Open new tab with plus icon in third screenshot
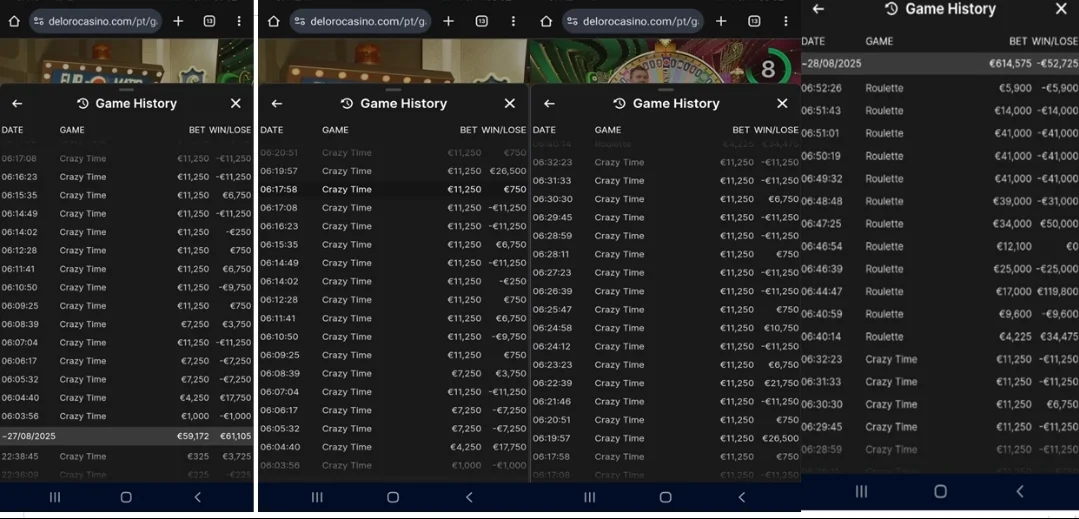Image resolution: width=1079 pixels, height=519 pixels. click(721, 21)
